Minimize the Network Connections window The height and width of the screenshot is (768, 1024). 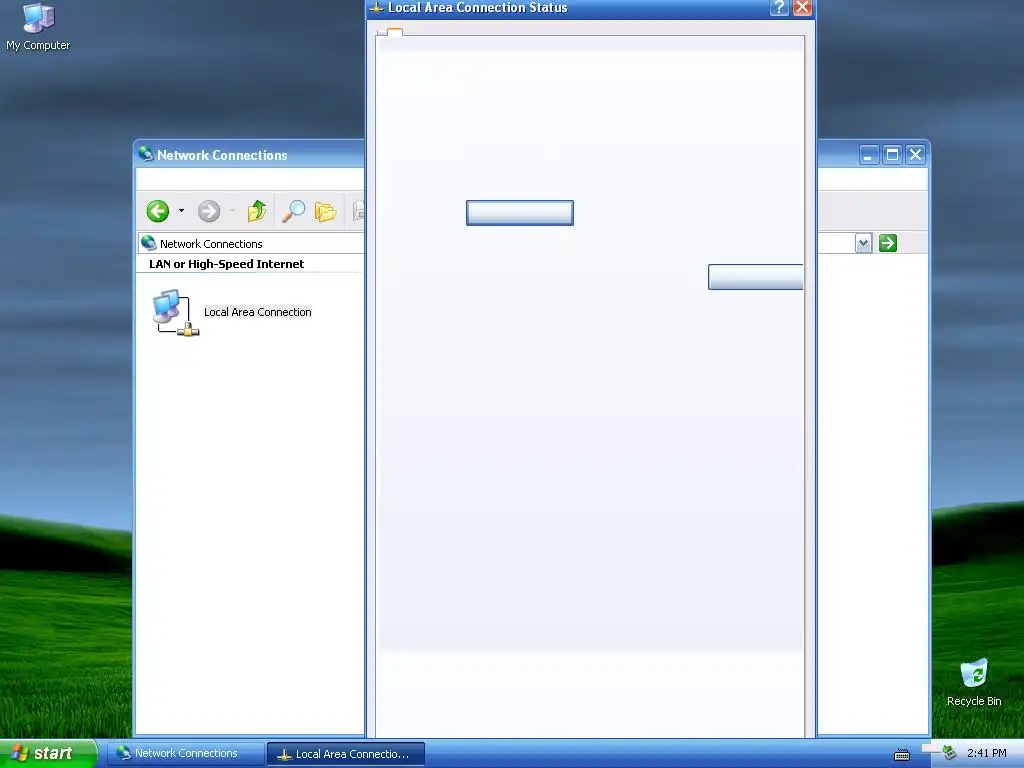point(869,155)
